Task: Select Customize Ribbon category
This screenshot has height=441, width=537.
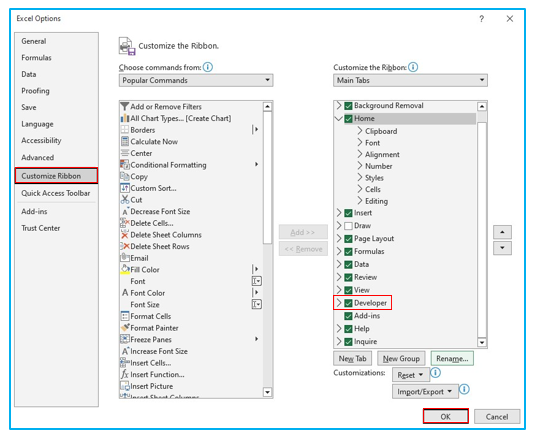Action: click(57, 176)
